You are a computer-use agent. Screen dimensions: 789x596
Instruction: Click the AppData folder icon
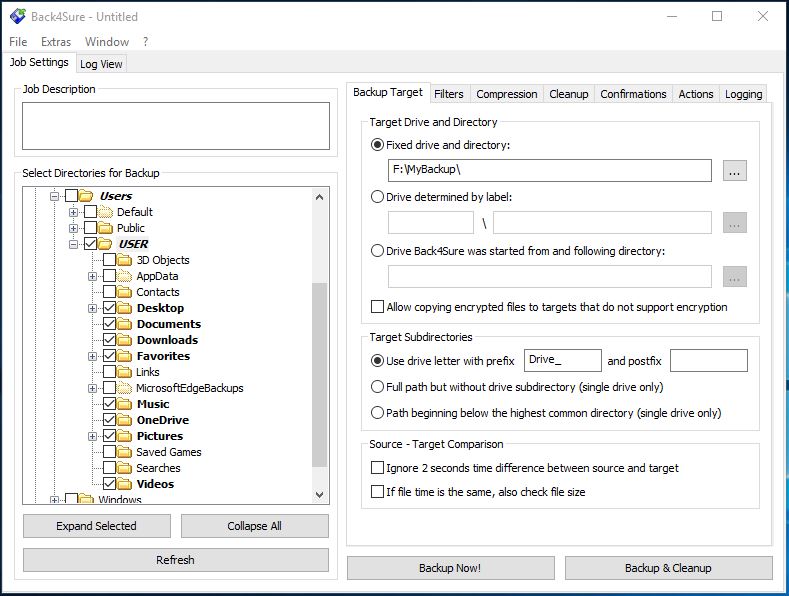pyautogui.click(x=124, y=276)
